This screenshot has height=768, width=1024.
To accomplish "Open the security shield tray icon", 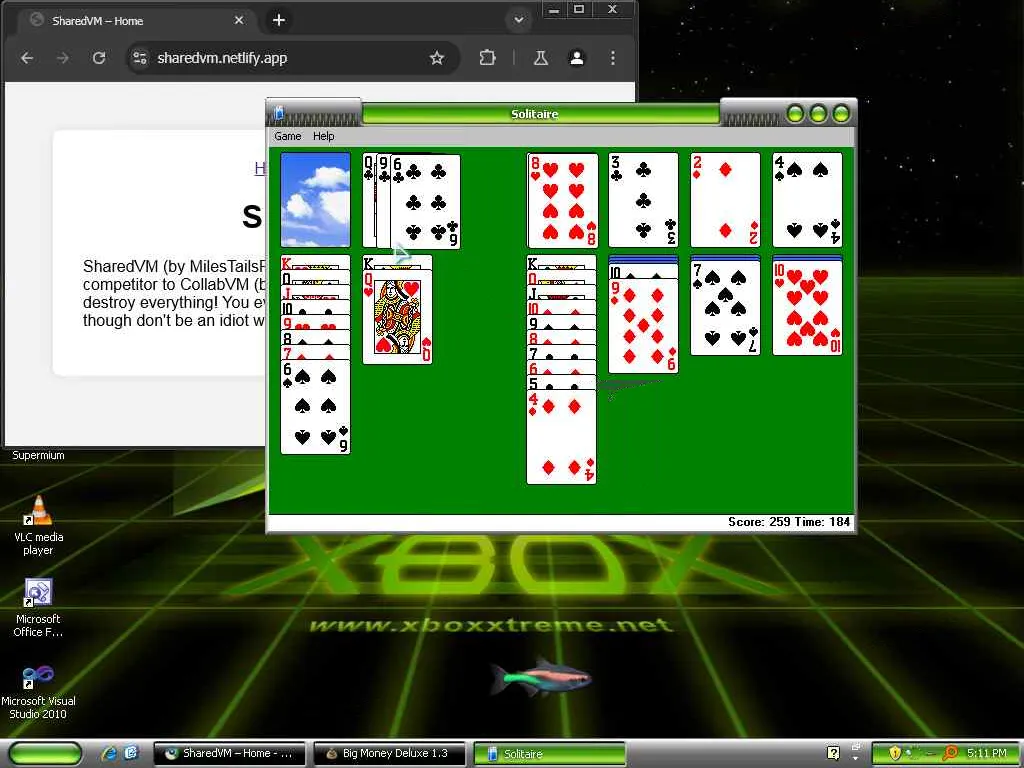I will coord(895,753).
